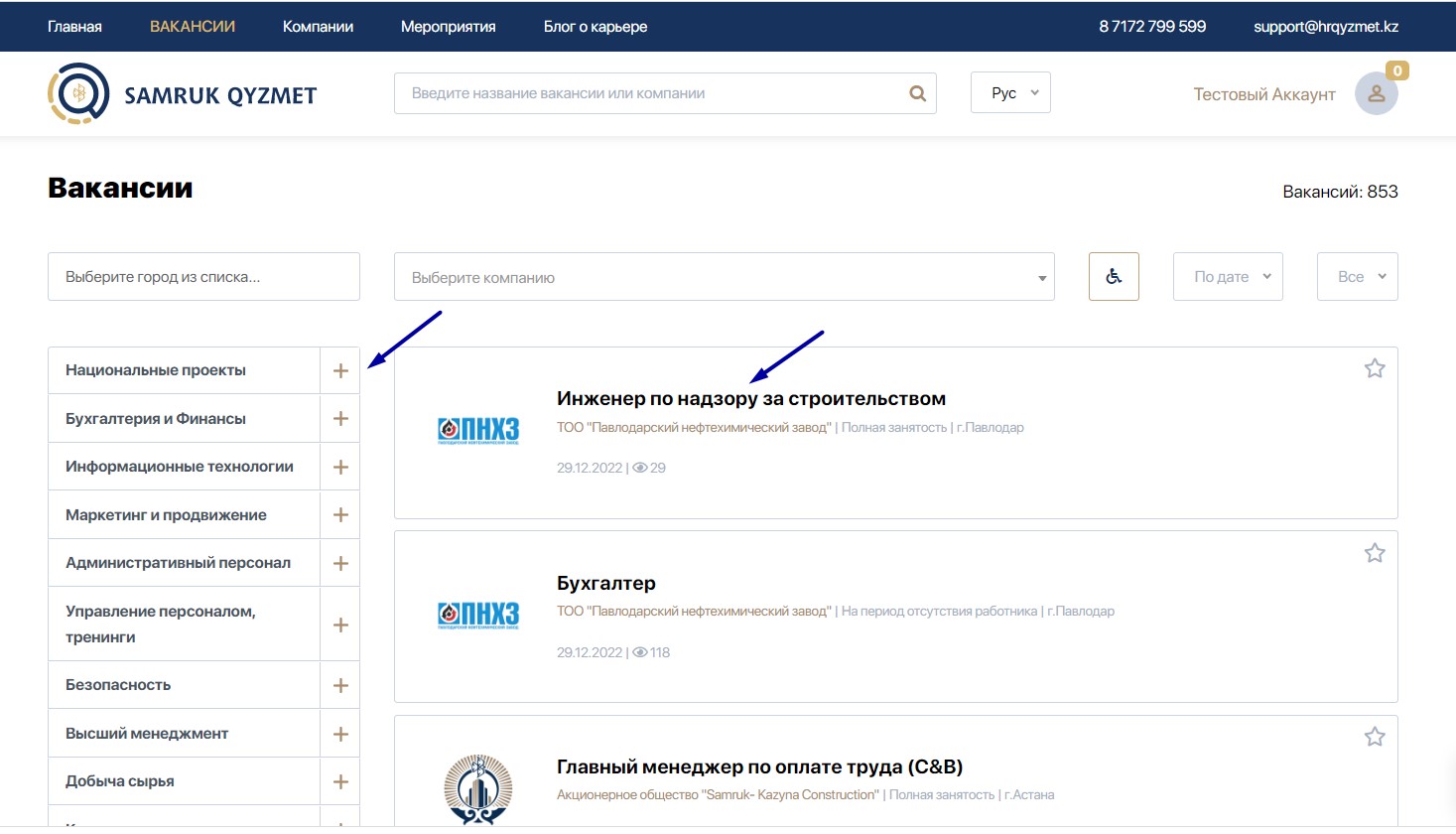Open the Бухгалтер vacancy title
1456x834 pixels.
(606, 583)
